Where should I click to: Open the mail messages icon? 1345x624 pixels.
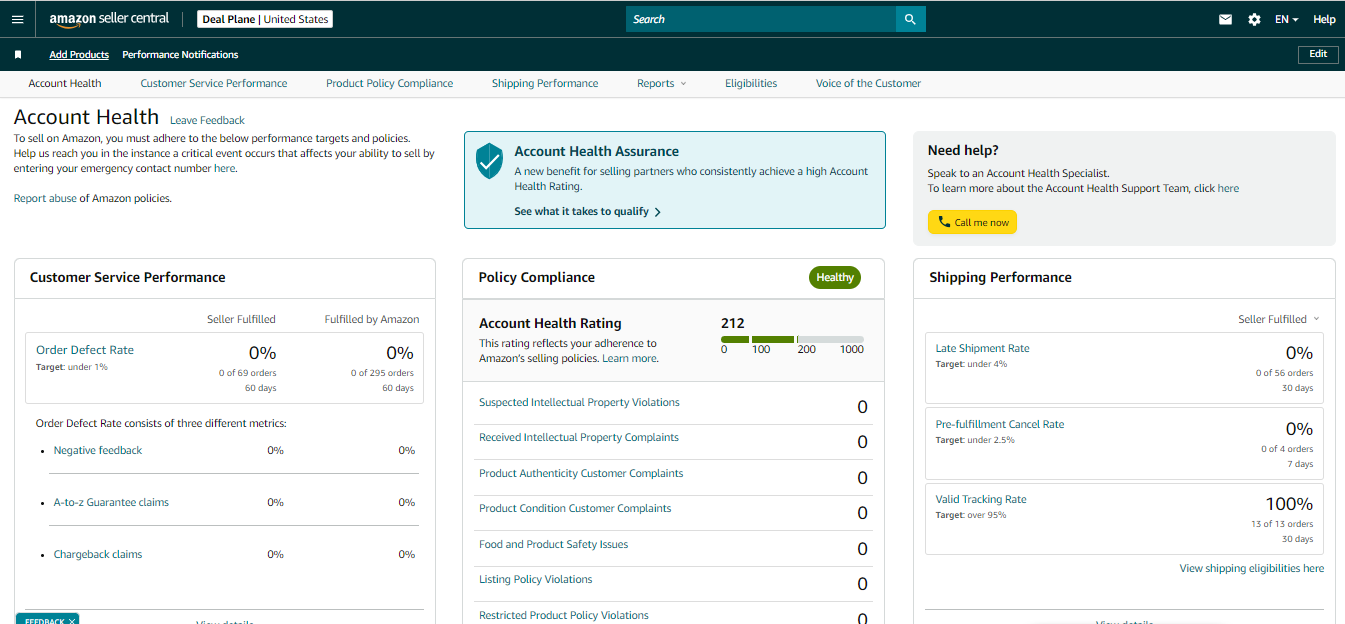[1225, 19]
